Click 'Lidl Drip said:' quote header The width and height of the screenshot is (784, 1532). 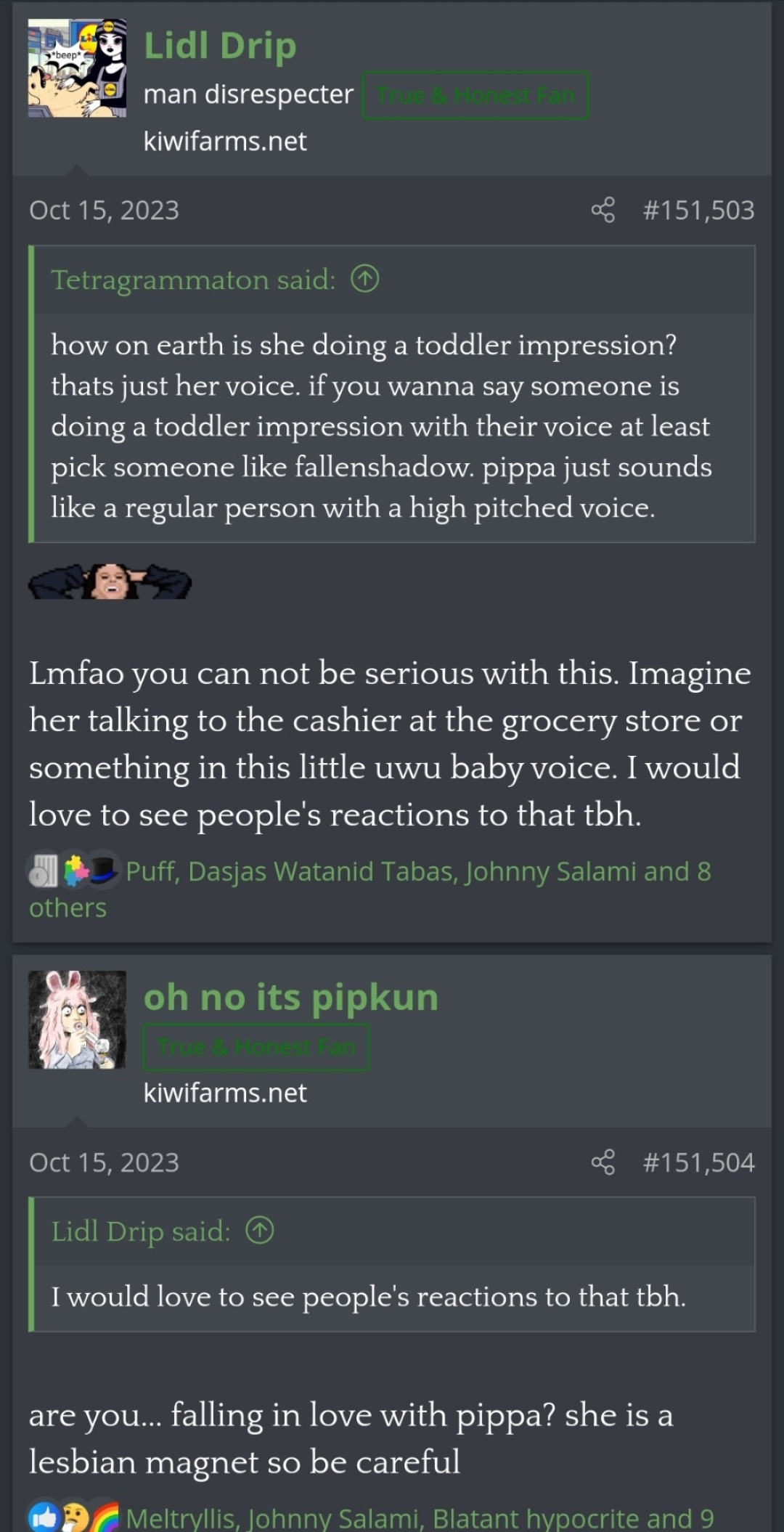tap(141, 1231)
